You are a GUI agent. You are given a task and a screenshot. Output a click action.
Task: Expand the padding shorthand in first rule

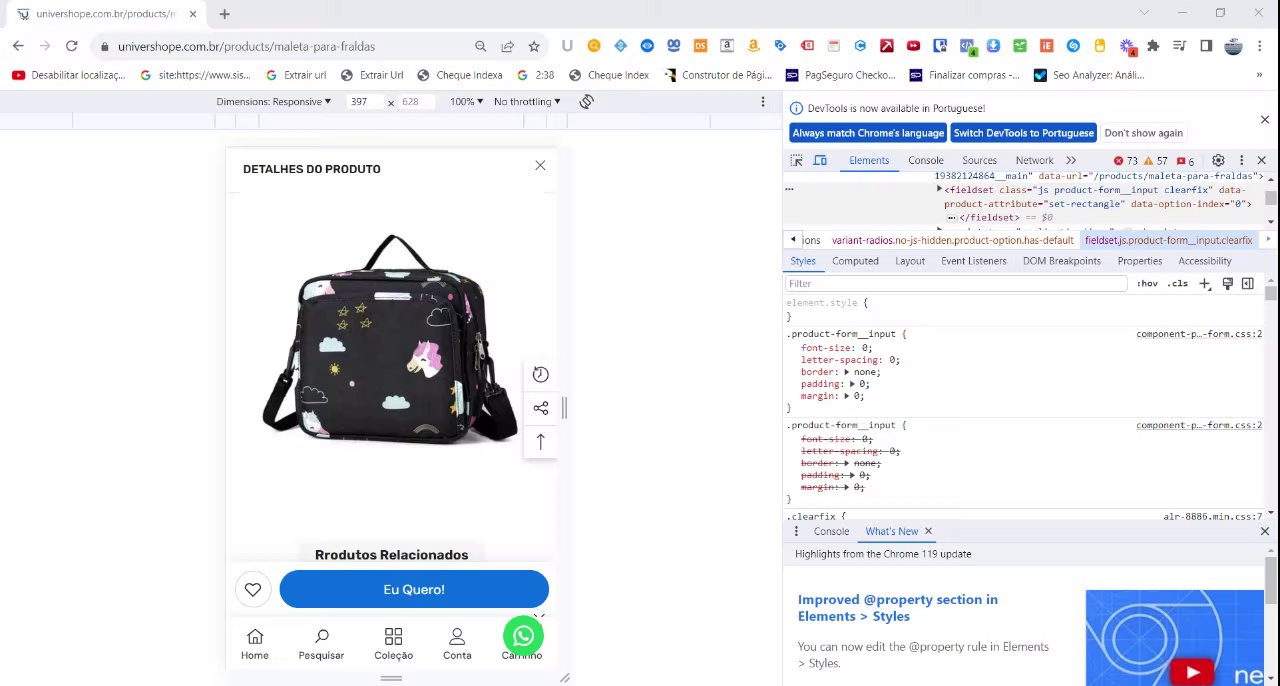[x=853, y=384]
